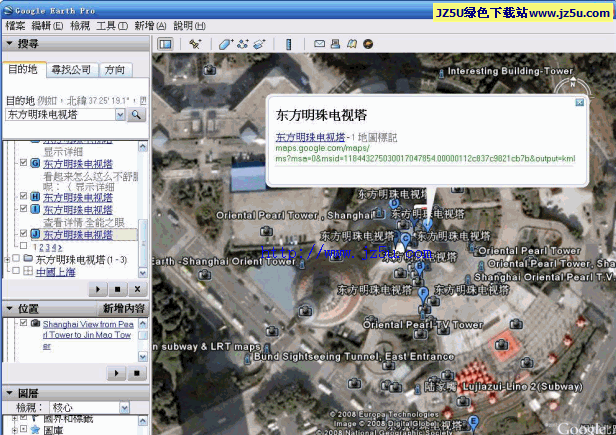The image size is (616, 435).
Task: Check the 中國上海 result checkbox
Action: [16, 271]
